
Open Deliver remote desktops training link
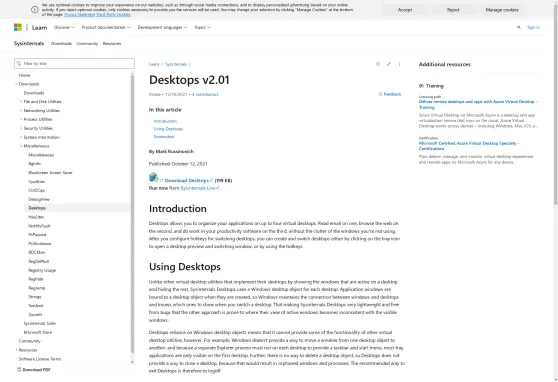(x=478, y=104)
